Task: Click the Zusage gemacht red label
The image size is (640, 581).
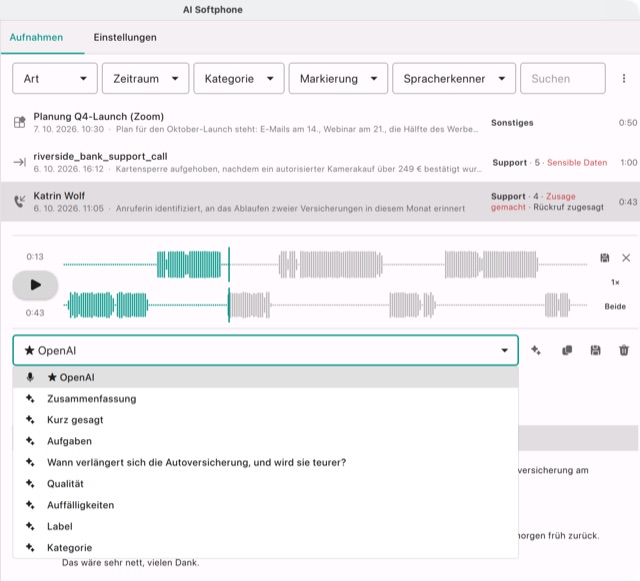Action: [533, 202]
